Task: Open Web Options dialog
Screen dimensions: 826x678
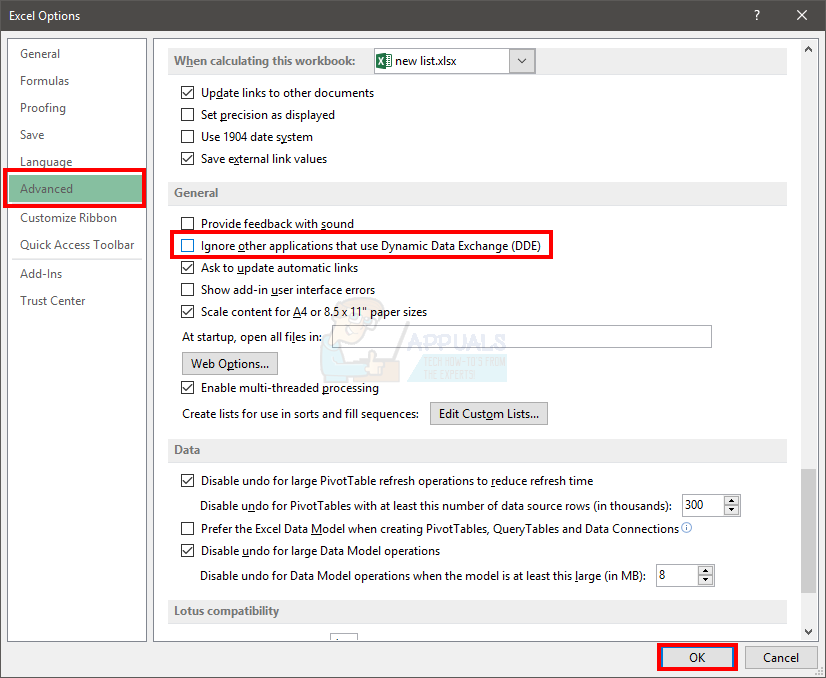Action: 230,363
